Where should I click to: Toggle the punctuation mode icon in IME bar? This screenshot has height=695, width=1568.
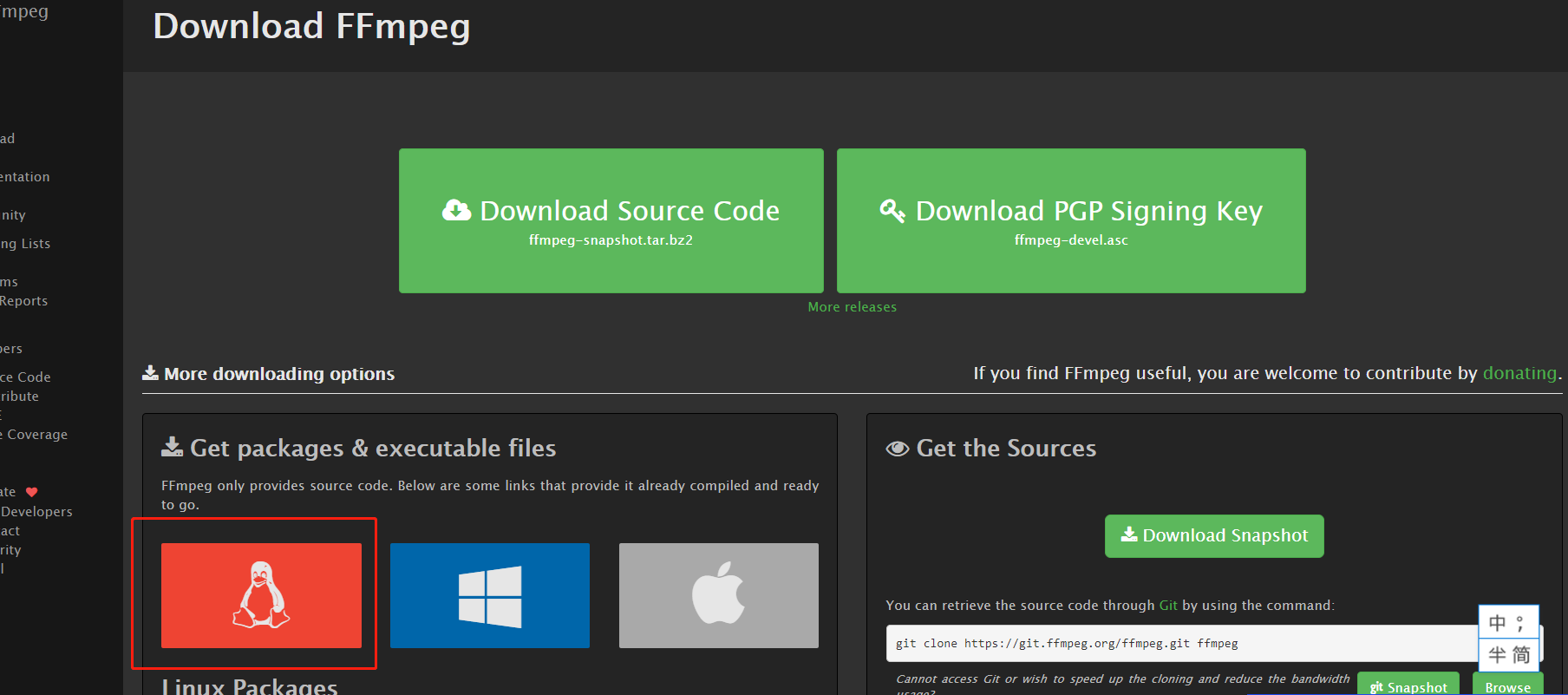(x=1520, y=623)
